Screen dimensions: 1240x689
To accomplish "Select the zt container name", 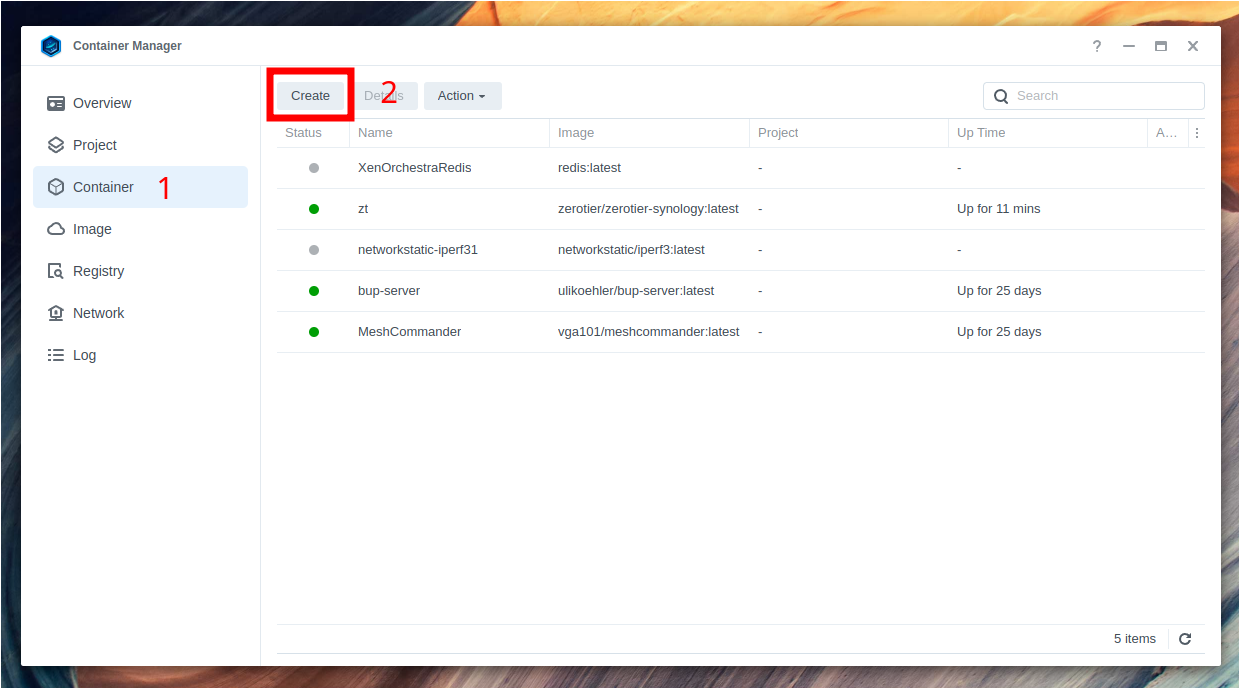I will point(363,209).
